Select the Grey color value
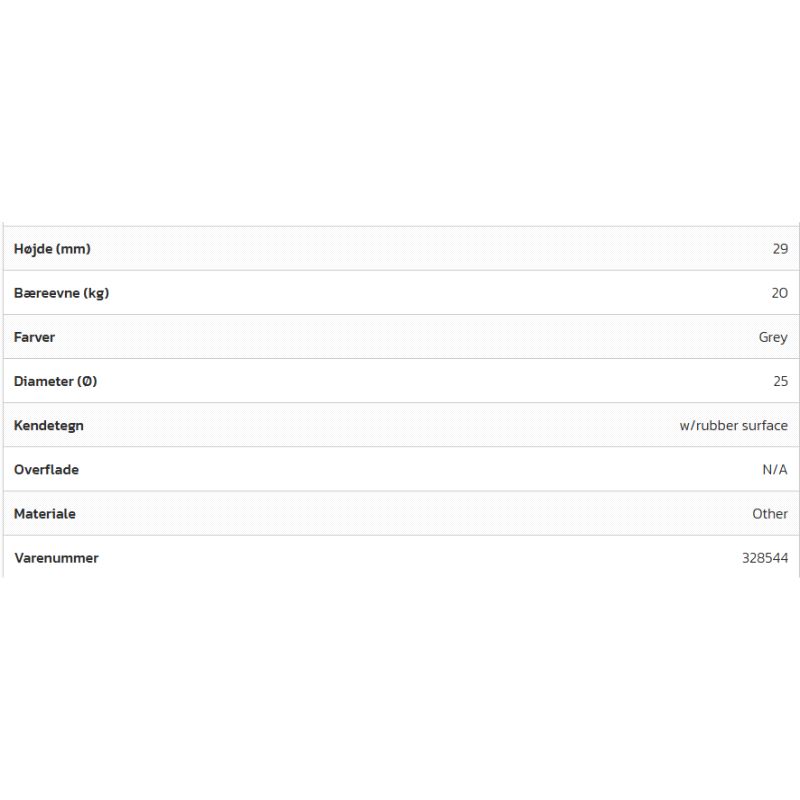 pyautogui.click(x=773, y=337)
